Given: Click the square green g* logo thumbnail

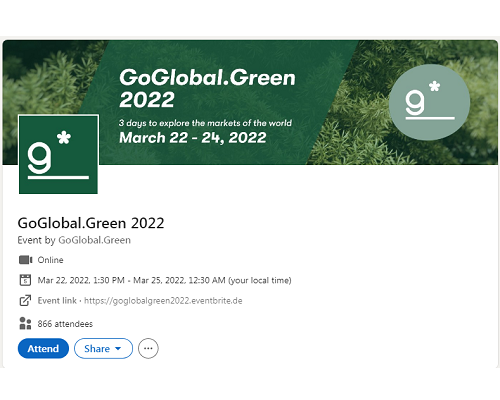Looking at the screenshot, I should pyautogui.click(x=58, y=154).
